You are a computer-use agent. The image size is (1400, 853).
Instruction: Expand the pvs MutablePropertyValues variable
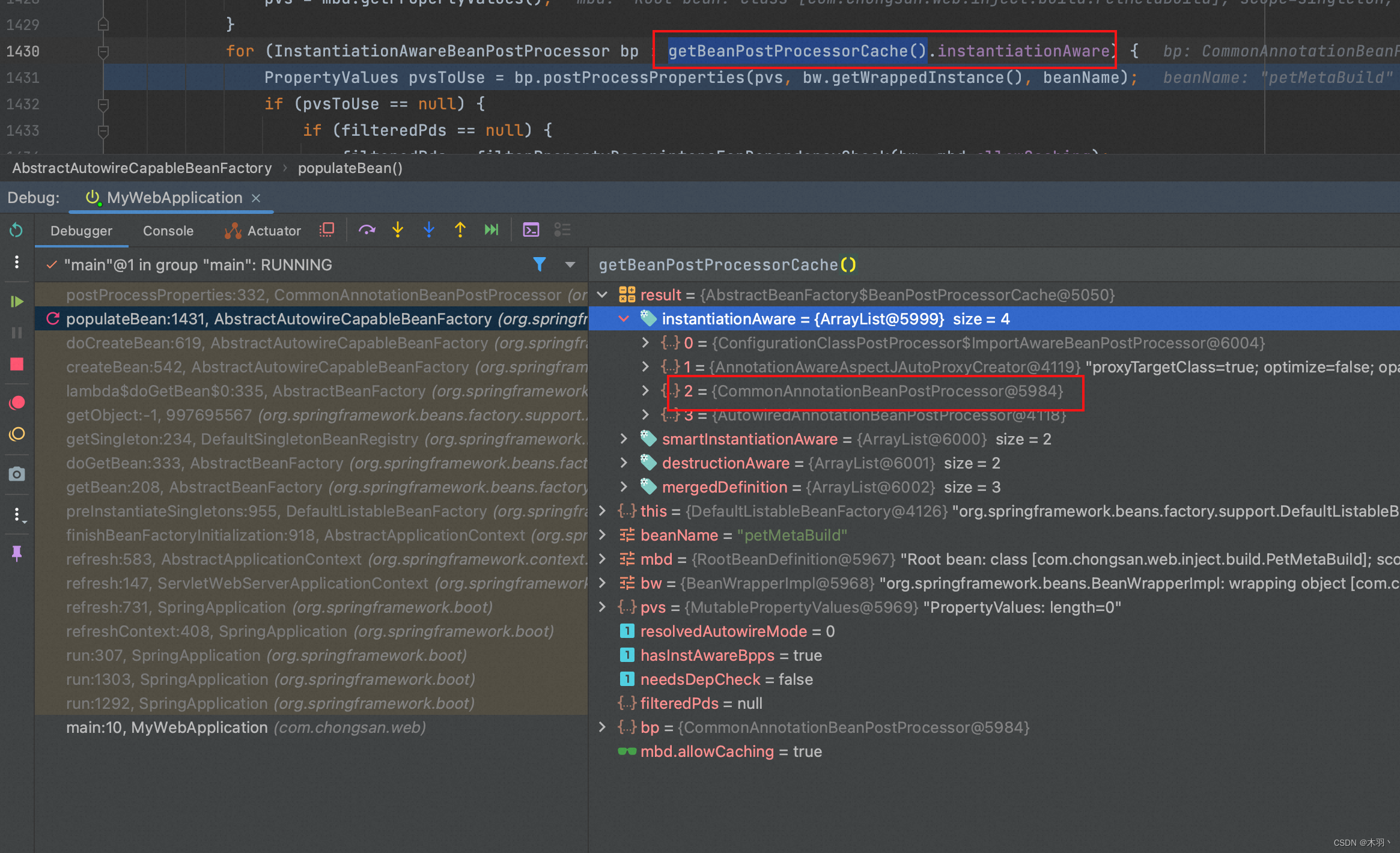coord(603,607)
